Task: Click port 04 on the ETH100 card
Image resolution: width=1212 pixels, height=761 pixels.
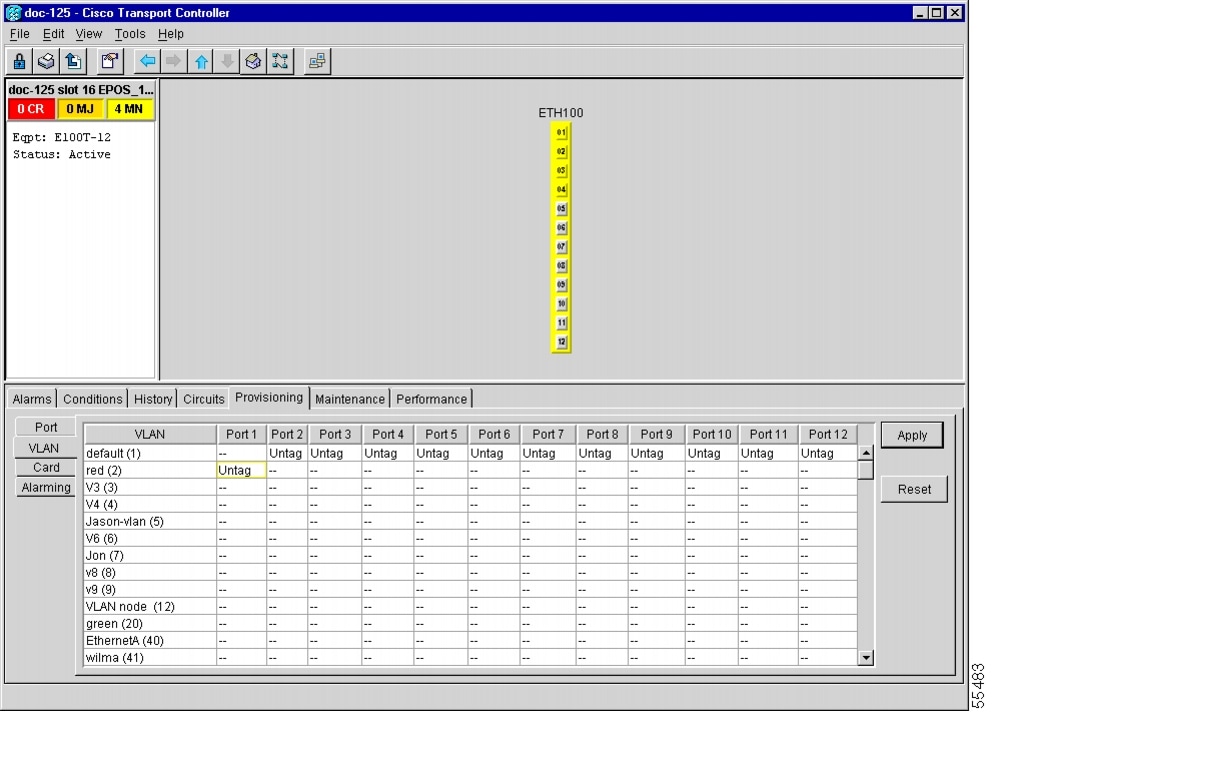Action: (561, 189)
